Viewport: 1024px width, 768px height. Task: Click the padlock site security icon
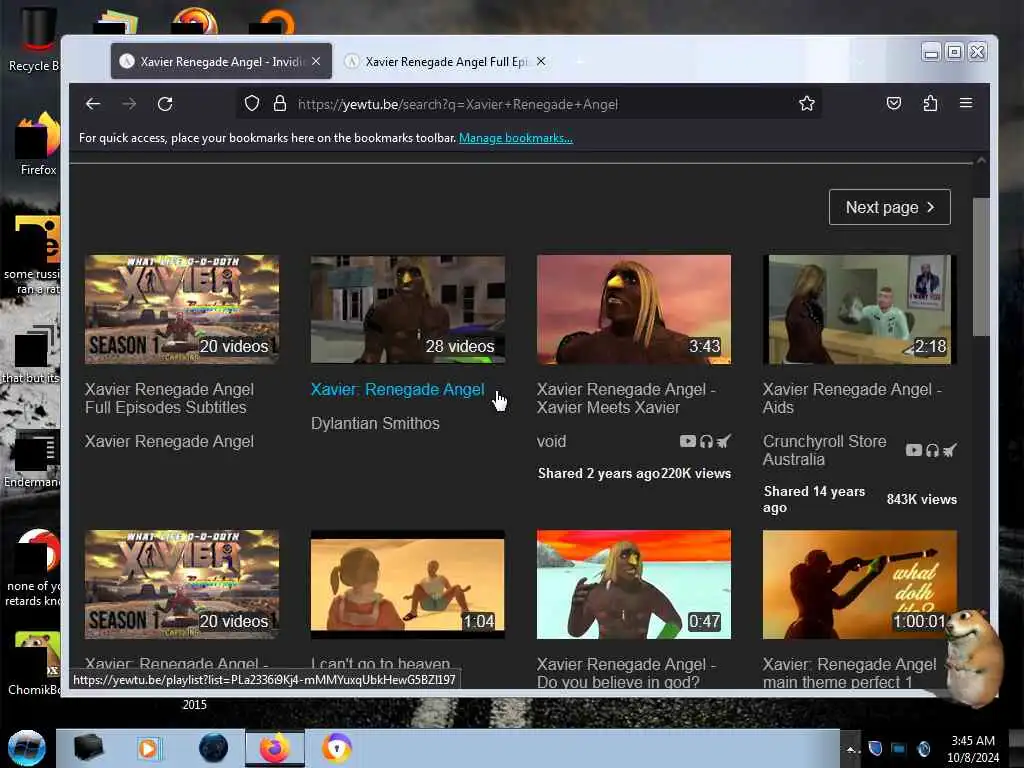(280, 103)
